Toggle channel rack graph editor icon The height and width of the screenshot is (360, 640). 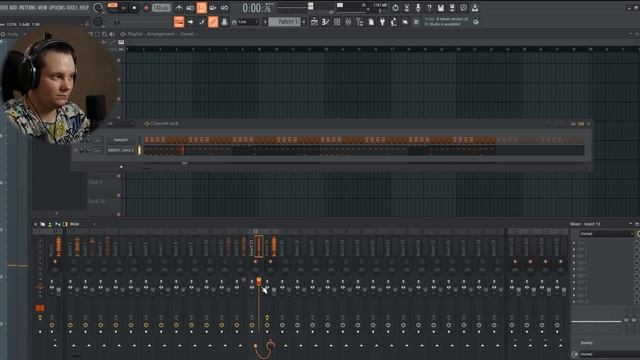coord(573,123)
